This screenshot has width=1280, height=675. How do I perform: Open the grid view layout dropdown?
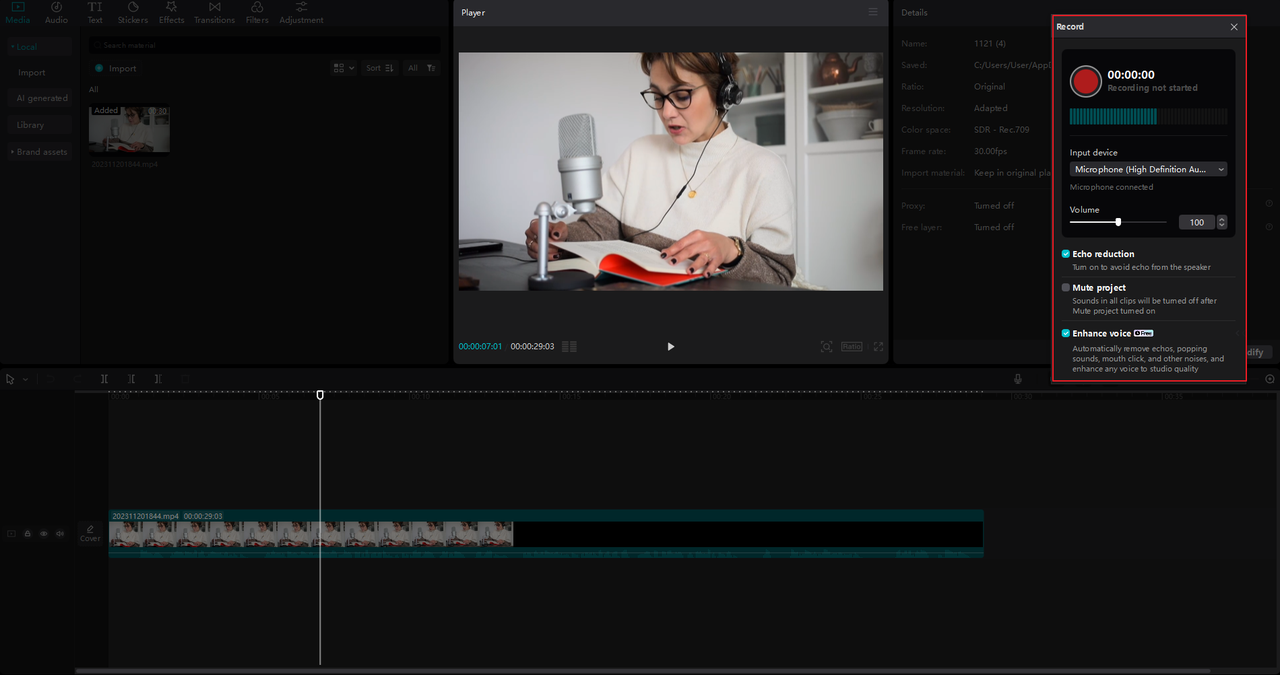(344, 68)
